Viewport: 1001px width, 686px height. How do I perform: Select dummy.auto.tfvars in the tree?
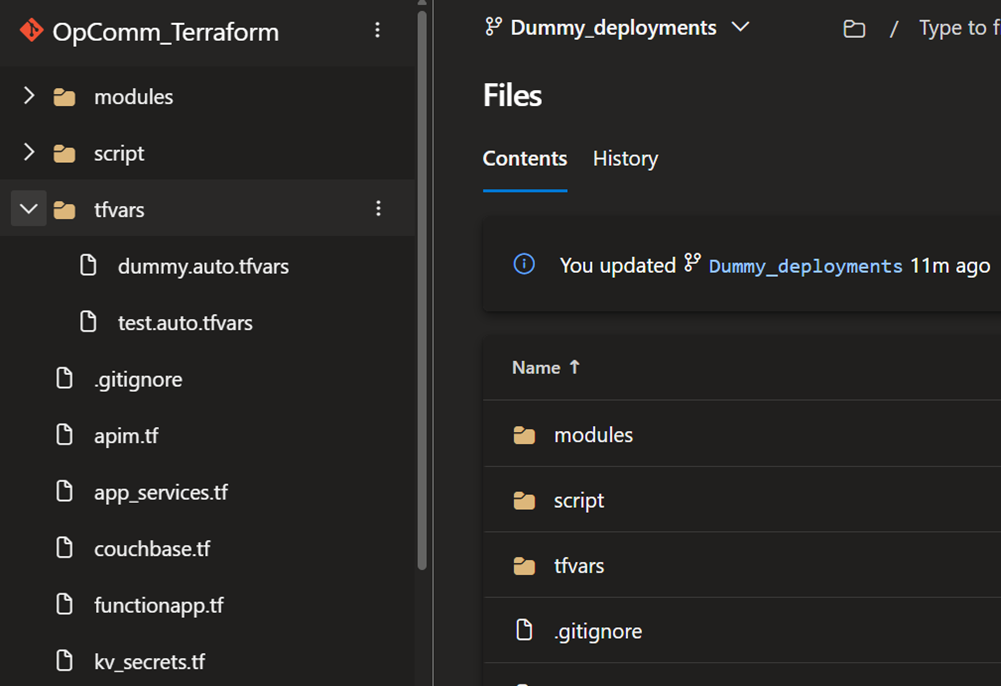pos(203,267)
